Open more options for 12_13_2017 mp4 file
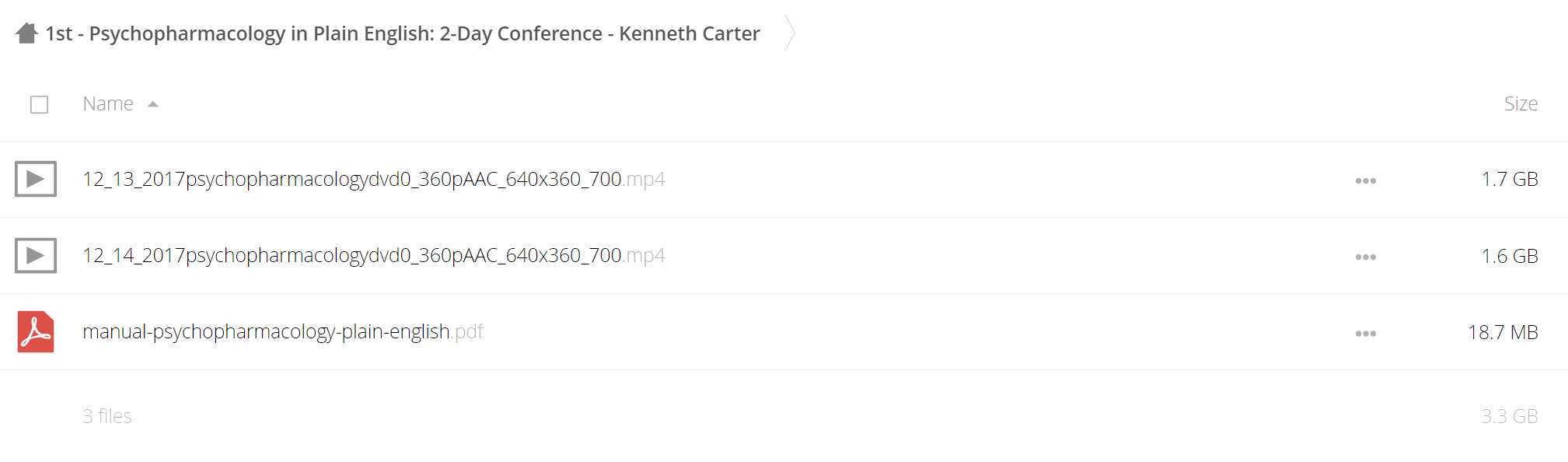The width and height of the screenshot is (1568, 462). coord(1366,180)
